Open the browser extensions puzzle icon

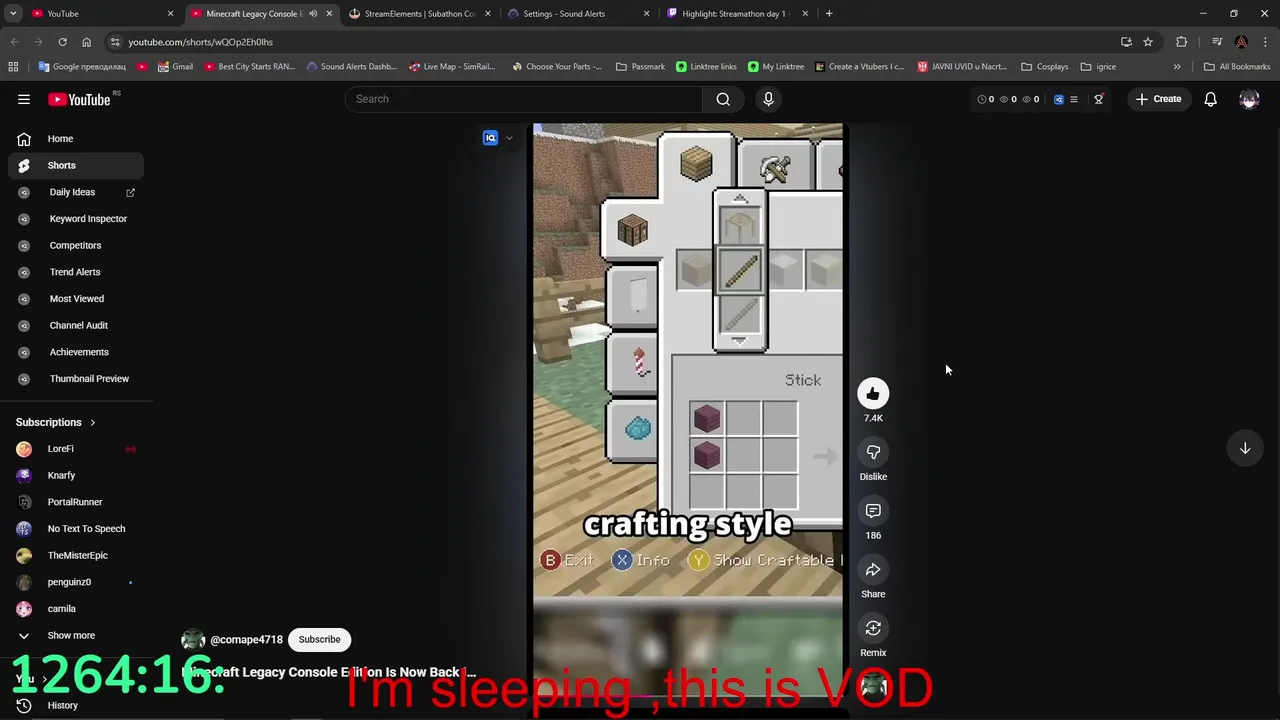1182,42
